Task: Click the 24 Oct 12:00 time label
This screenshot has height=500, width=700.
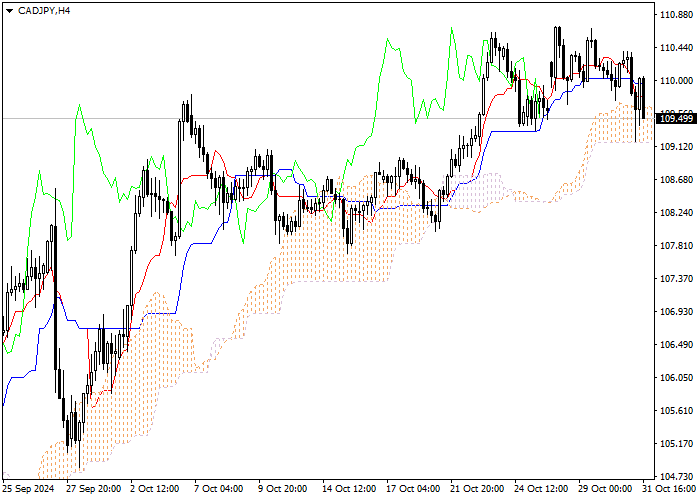Action: pyautogui.click(x=542, y=489)
